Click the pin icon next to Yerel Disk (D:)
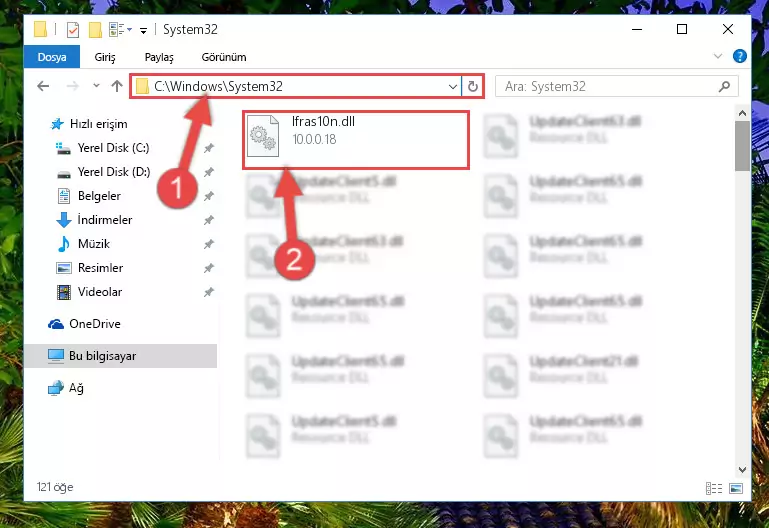The image size is (769, 528). [209, 172]
